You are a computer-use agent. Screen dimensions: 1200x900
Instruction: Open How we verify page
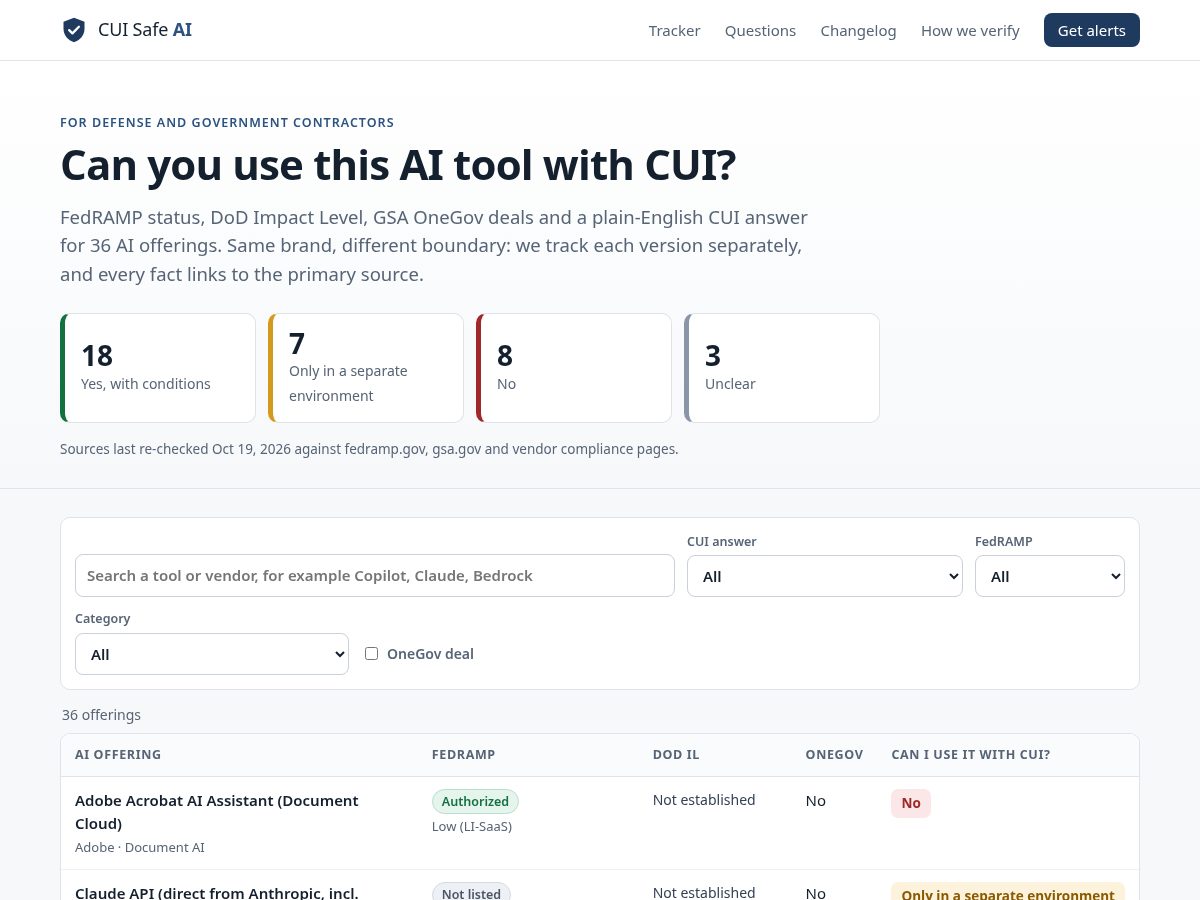pos(970,31)
